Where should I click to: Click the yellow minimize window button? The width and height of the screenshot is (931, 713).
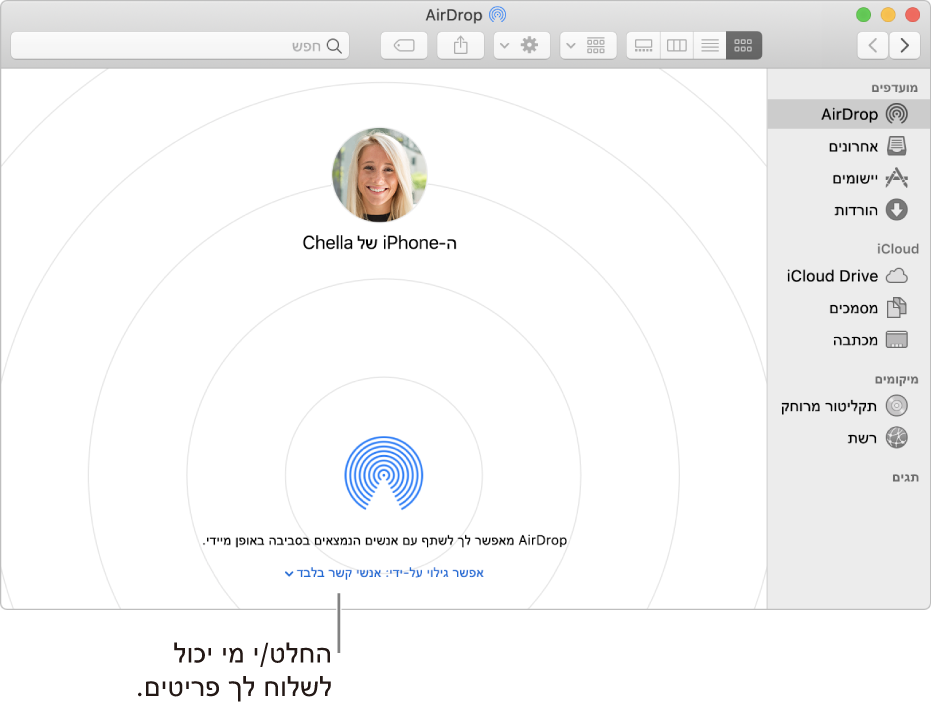(x=888, y=15)
